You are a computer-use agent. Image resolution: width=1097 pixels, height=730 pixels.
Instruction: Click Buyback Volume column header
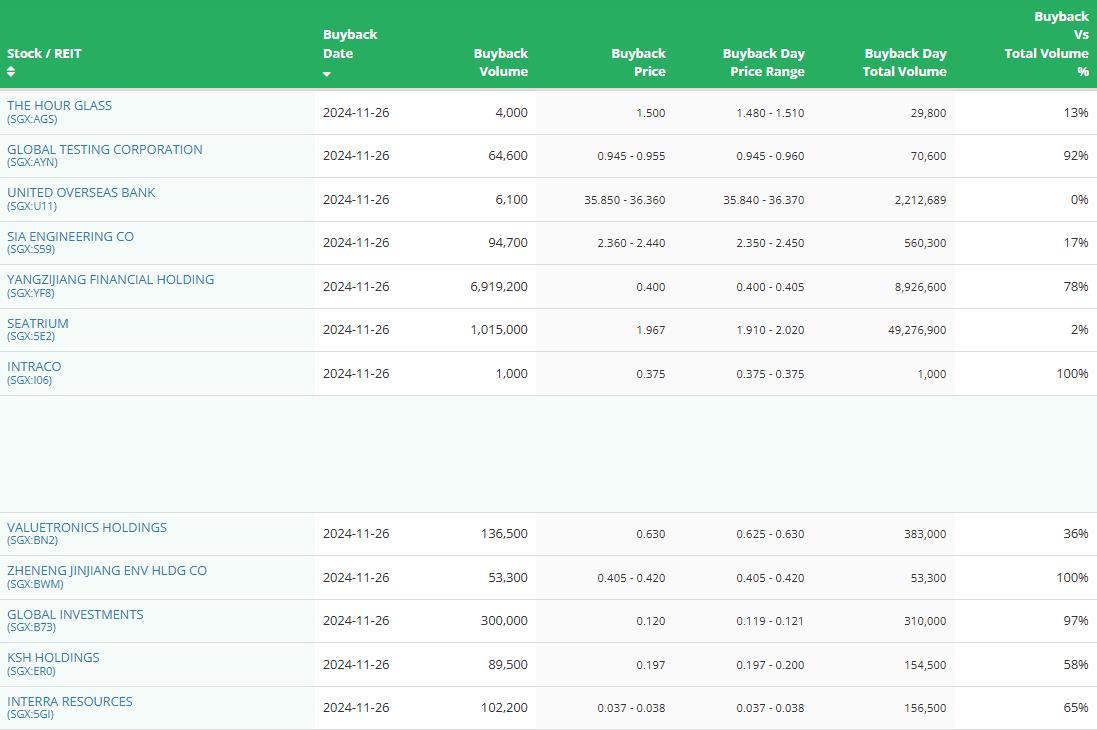[501, 62]
